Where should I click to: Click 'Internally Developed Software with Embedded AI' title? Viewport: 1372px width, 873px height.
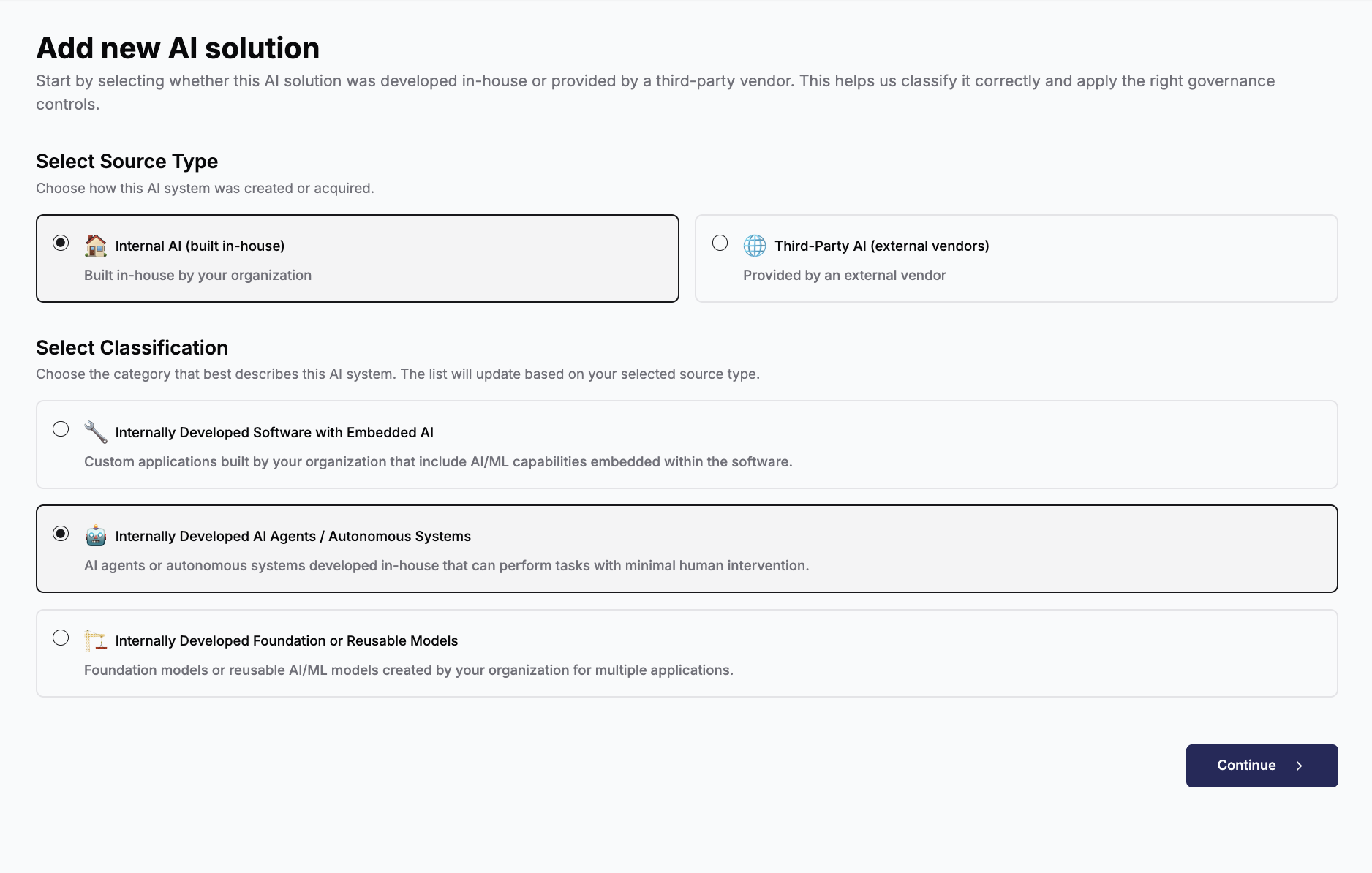pyautogui.click(x=274, y=432)
